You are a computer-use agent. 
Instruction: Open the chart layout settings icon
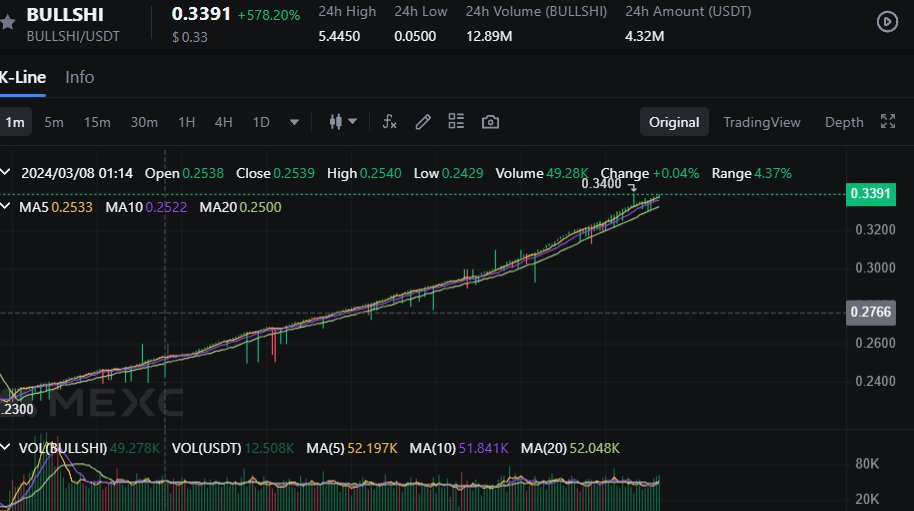(456, 121)
